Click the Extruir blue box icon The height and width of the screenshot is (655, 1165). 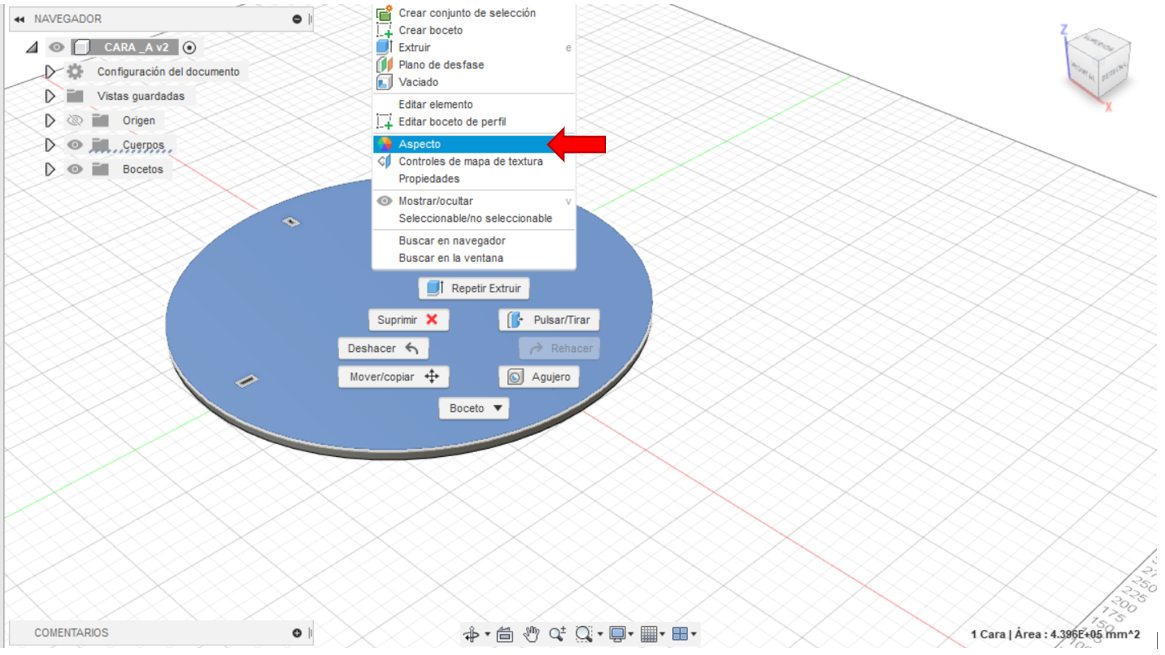[384, 47]
